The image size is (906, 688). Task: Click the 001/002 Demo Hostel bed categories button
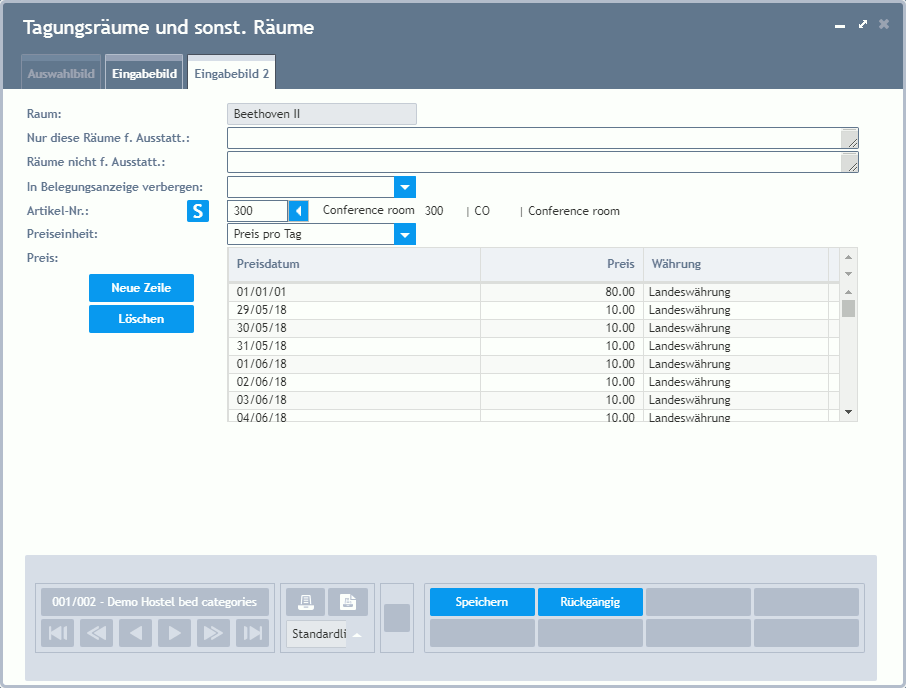click(x=155, y=602)
